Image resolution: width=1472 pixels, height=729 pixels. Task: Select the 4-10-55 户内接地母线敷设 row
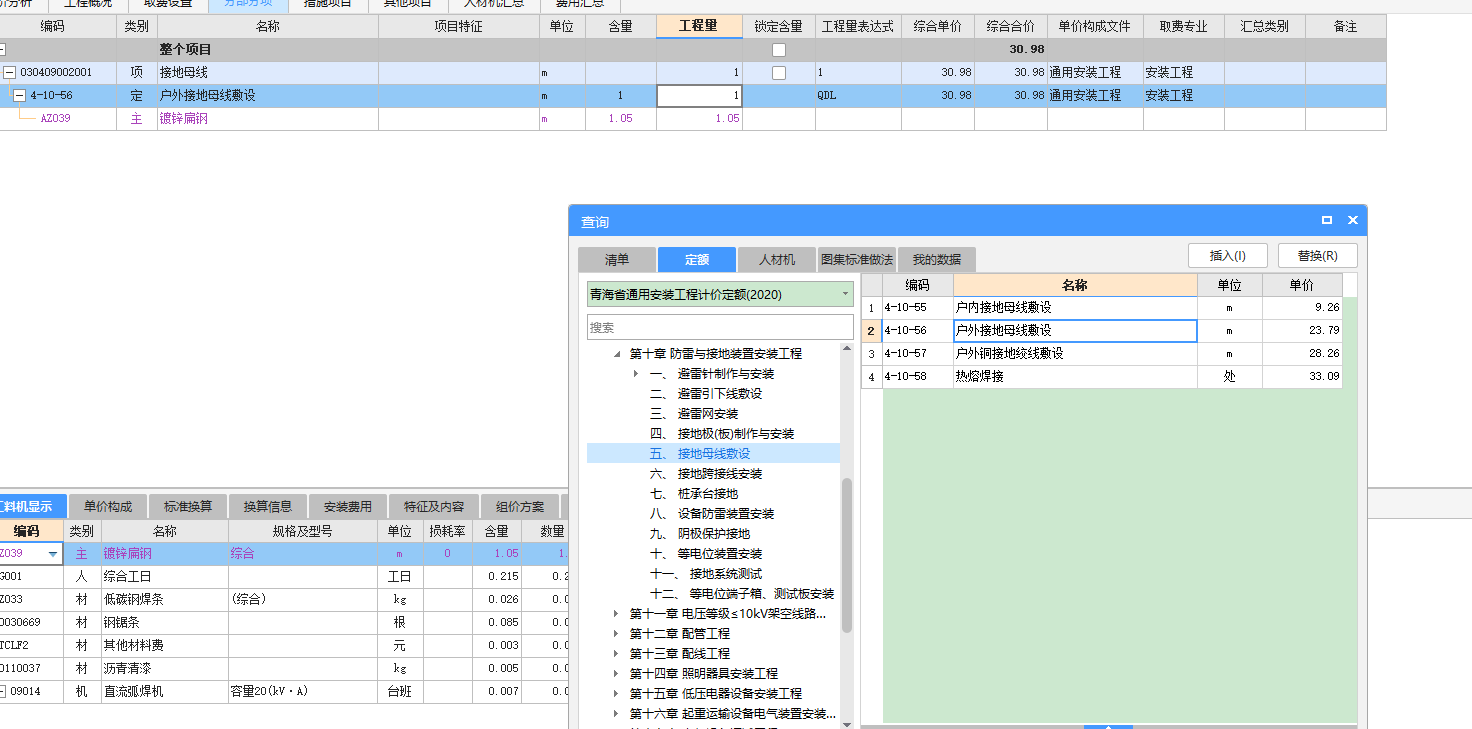click(x=1101, y=308)
